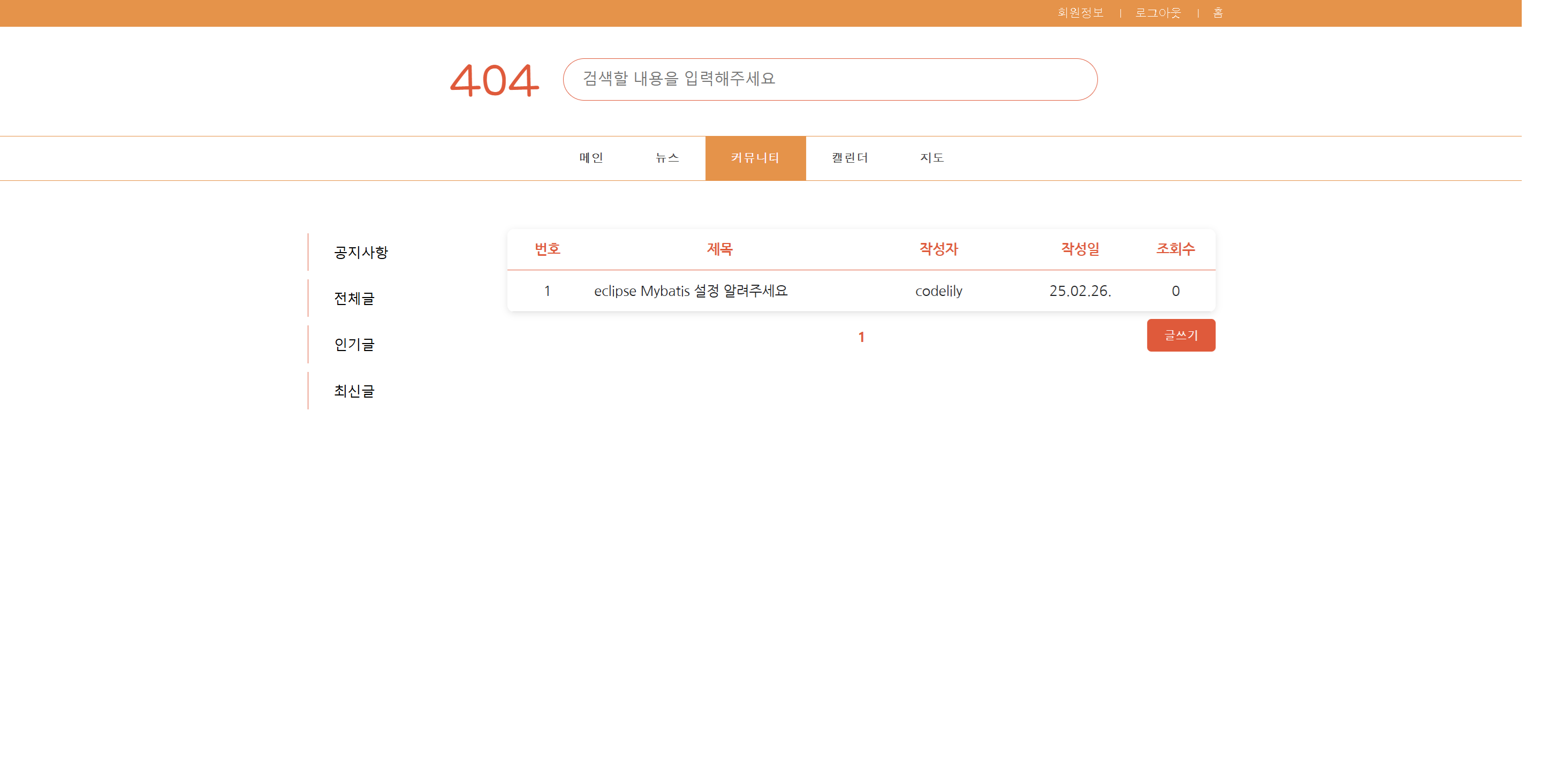Focus the search box '검색할 내용을 입력해주세요'
Image resolution: width=1541 pixels, height=784 pixels.
click(830, 79)
